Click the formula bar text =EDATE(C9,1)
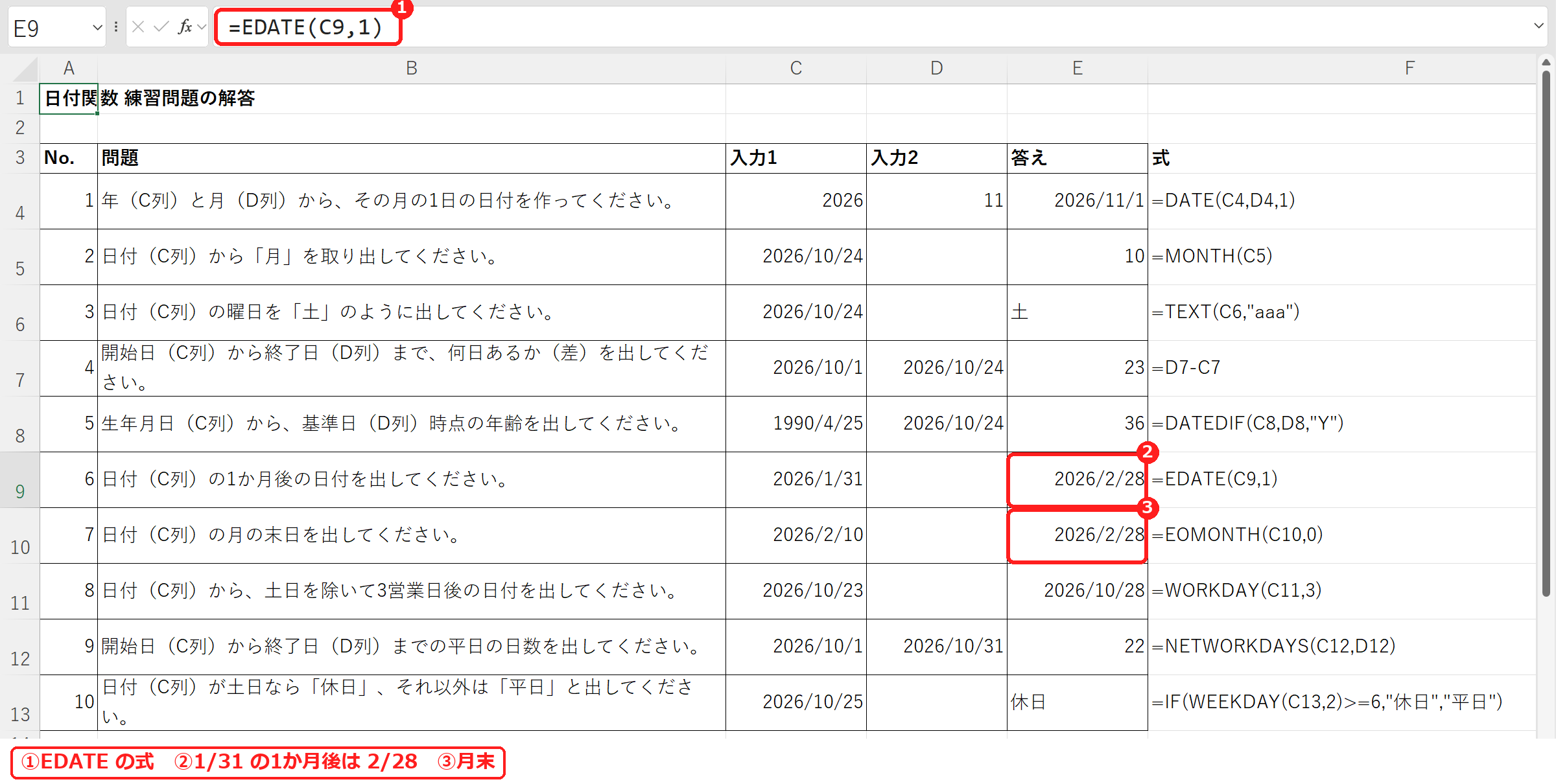Viewport: 1556px width, 784px height. (306, 27)
